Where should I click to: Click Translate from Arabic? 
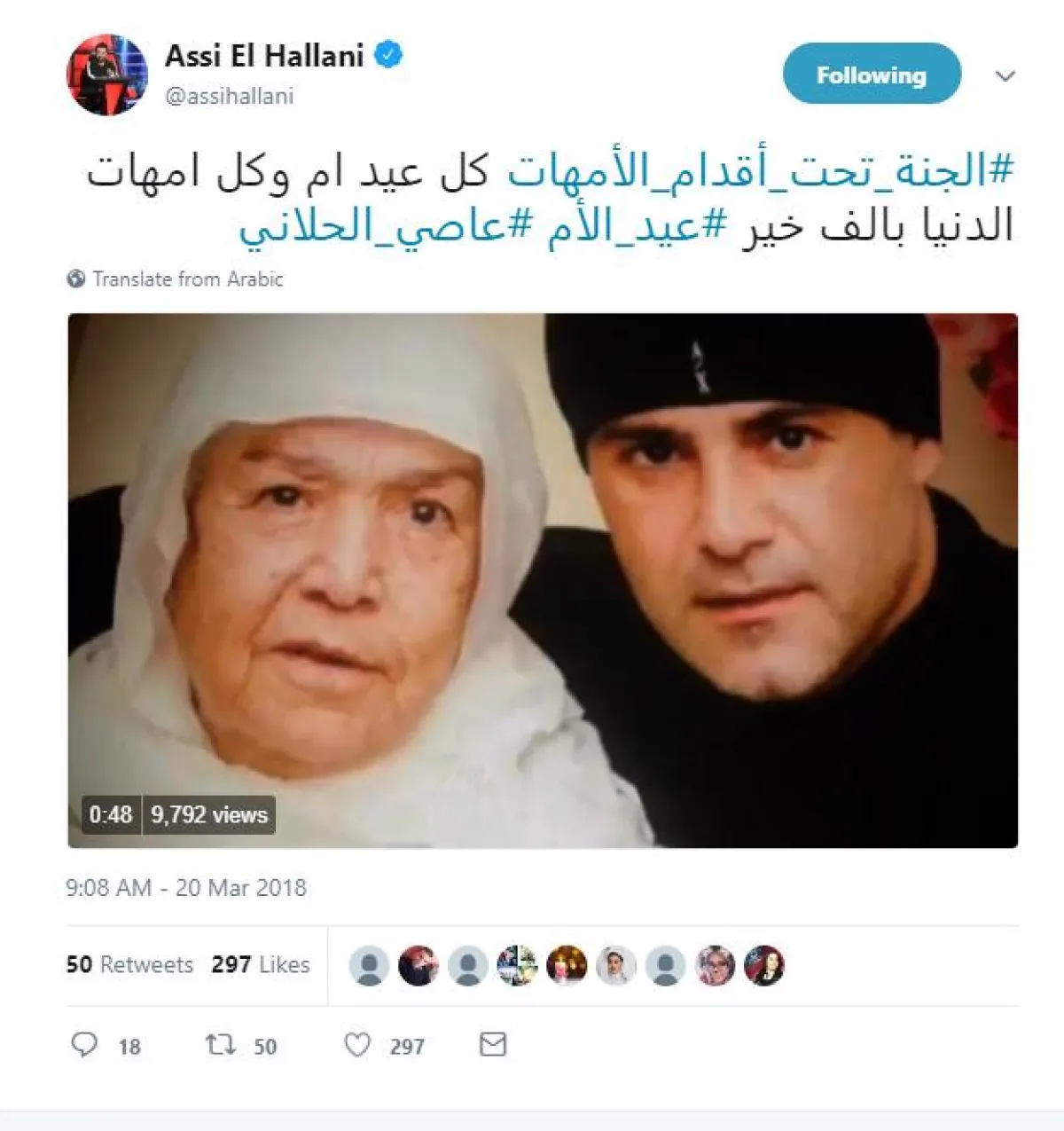pos(188,279)
